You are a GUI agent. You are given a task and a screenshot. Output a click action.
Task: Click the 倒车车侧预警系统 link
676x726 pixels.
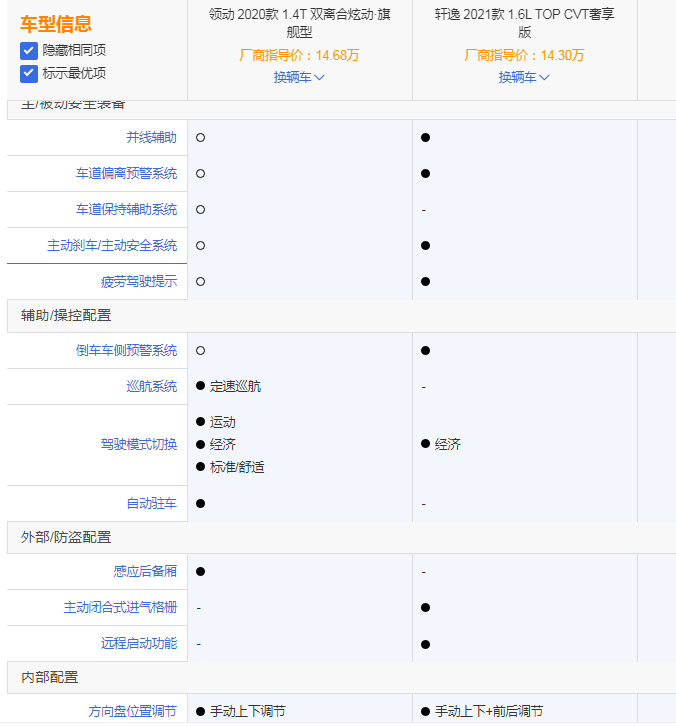point(127,350)
